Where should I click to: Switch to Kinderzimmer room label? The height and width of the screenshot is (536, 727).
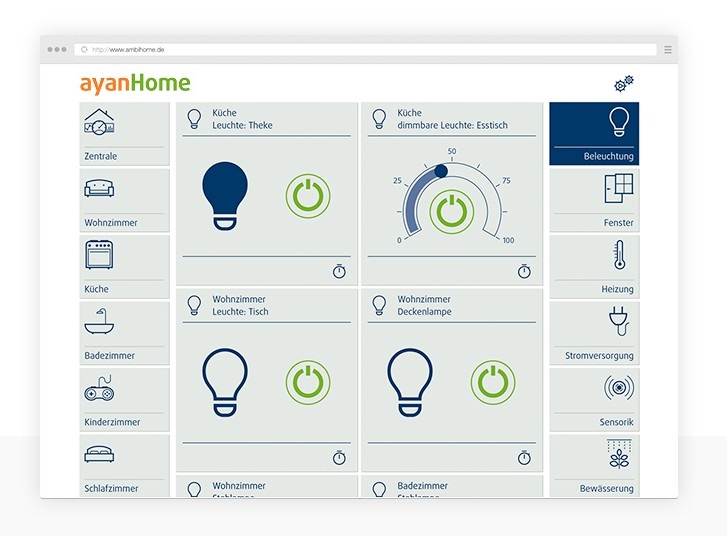click(x=112, y=422)
